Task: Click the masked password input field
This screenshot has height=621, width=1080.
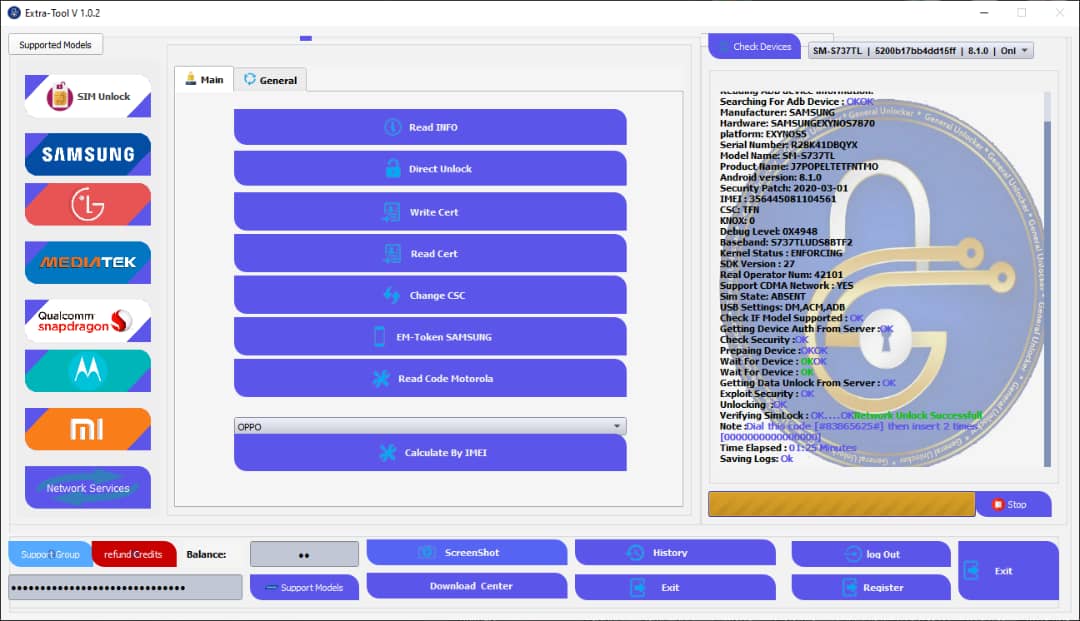Action: [125, 587]
